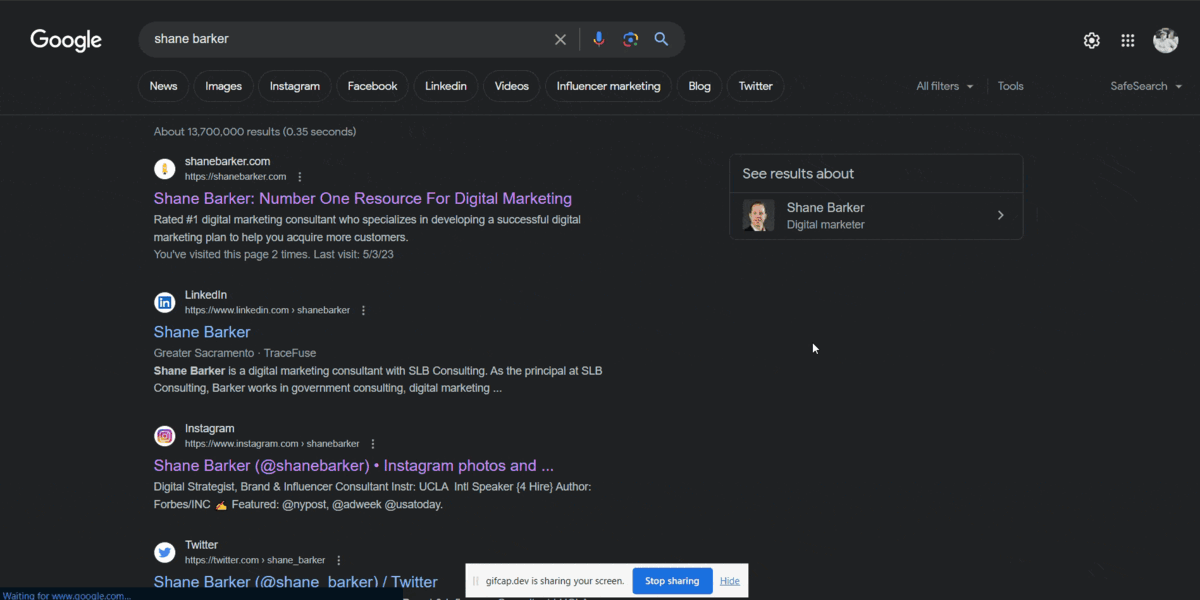
Task: Open the LinkedIn Shane Barker result title
Action: coord(202,332)
